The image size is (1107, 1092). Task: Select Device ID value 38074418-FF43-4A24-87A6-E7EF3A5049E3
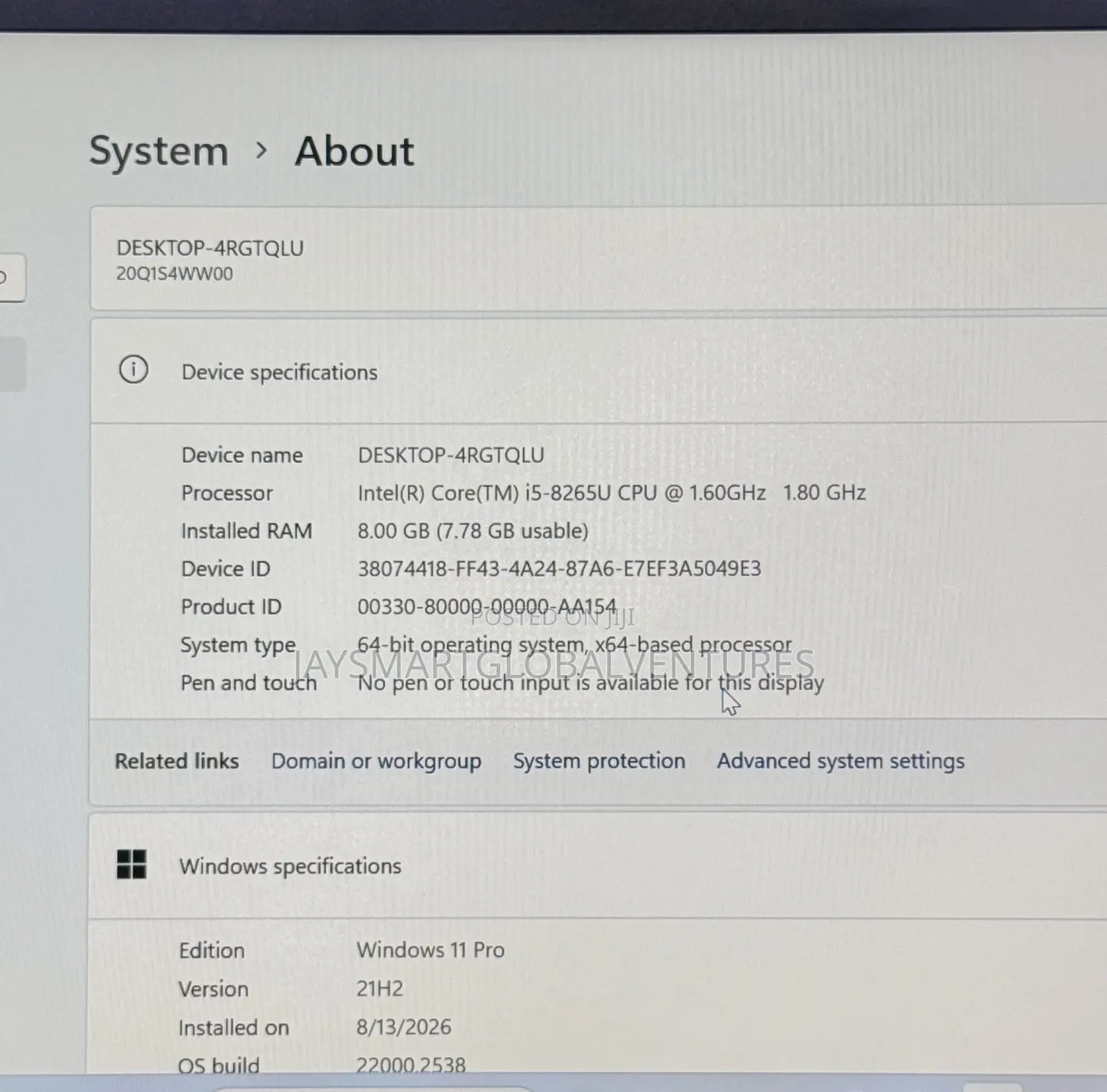coord(559,569)
